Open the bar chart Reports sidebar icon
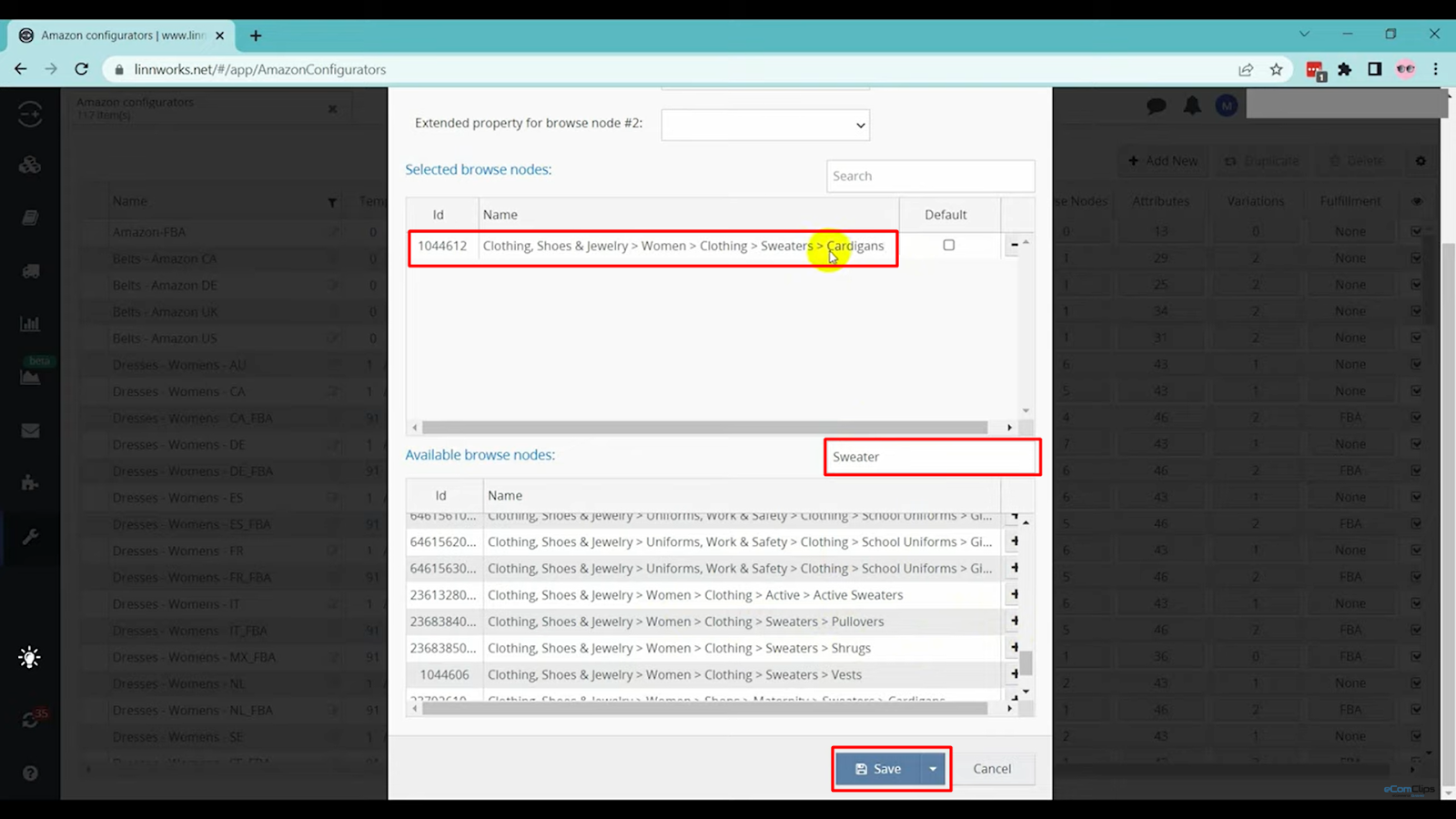Viewport: 1456px width, 819px height. click(x=30, y=324)
